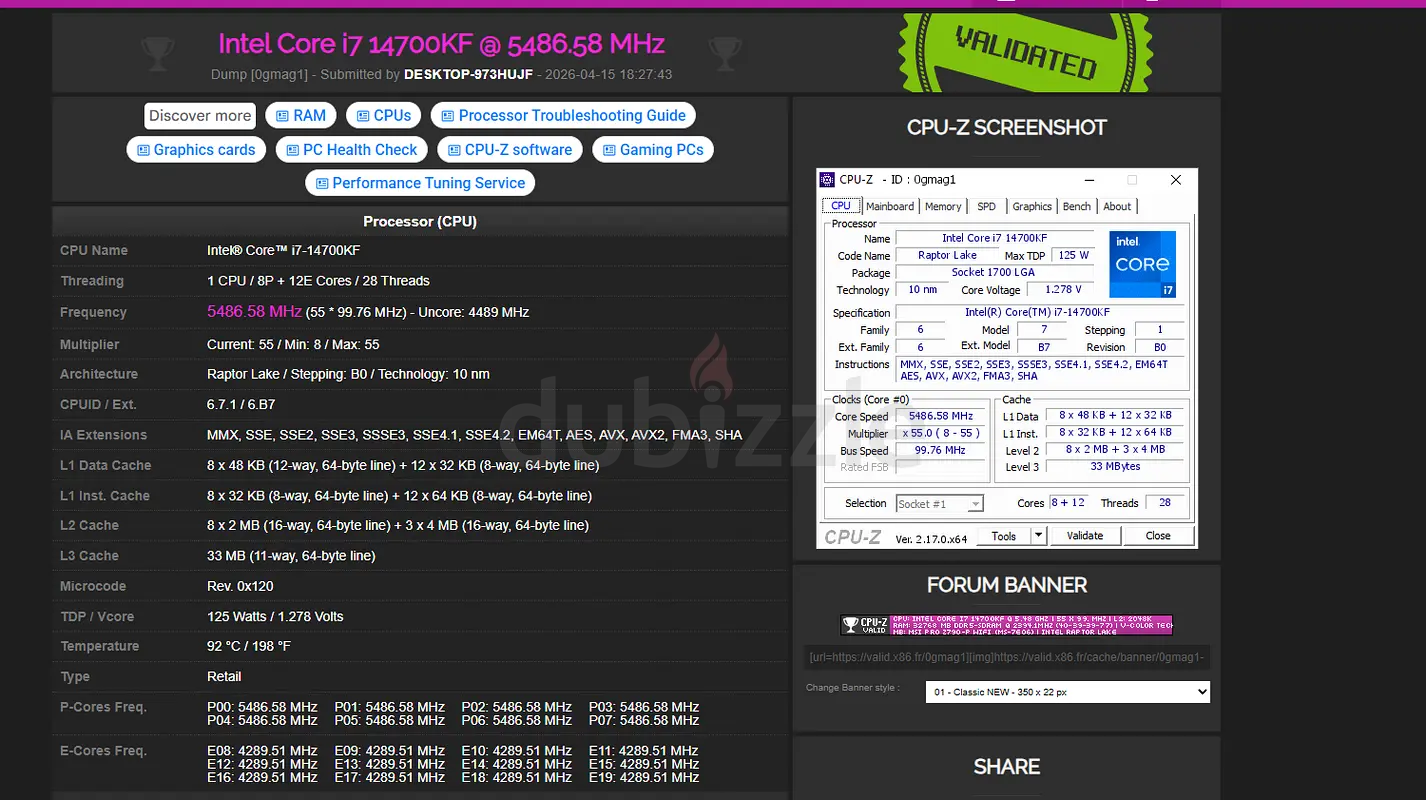Click the green VALIDATED stamp
1426x800 pixels.
click(x=1025, y=52)
